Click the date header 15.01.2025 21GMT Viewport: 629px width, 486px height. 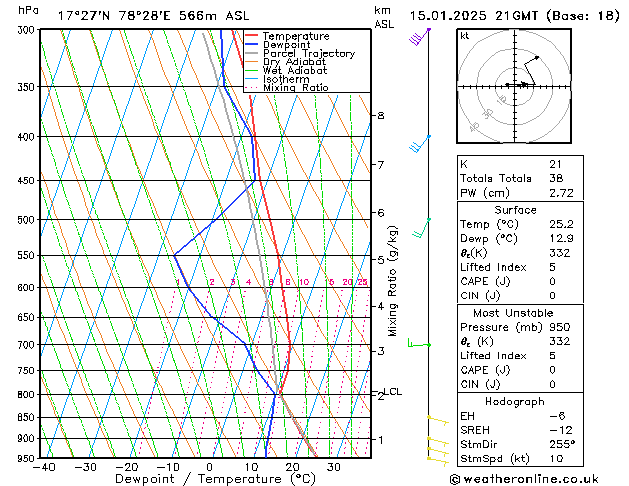[x=474, y=16]
